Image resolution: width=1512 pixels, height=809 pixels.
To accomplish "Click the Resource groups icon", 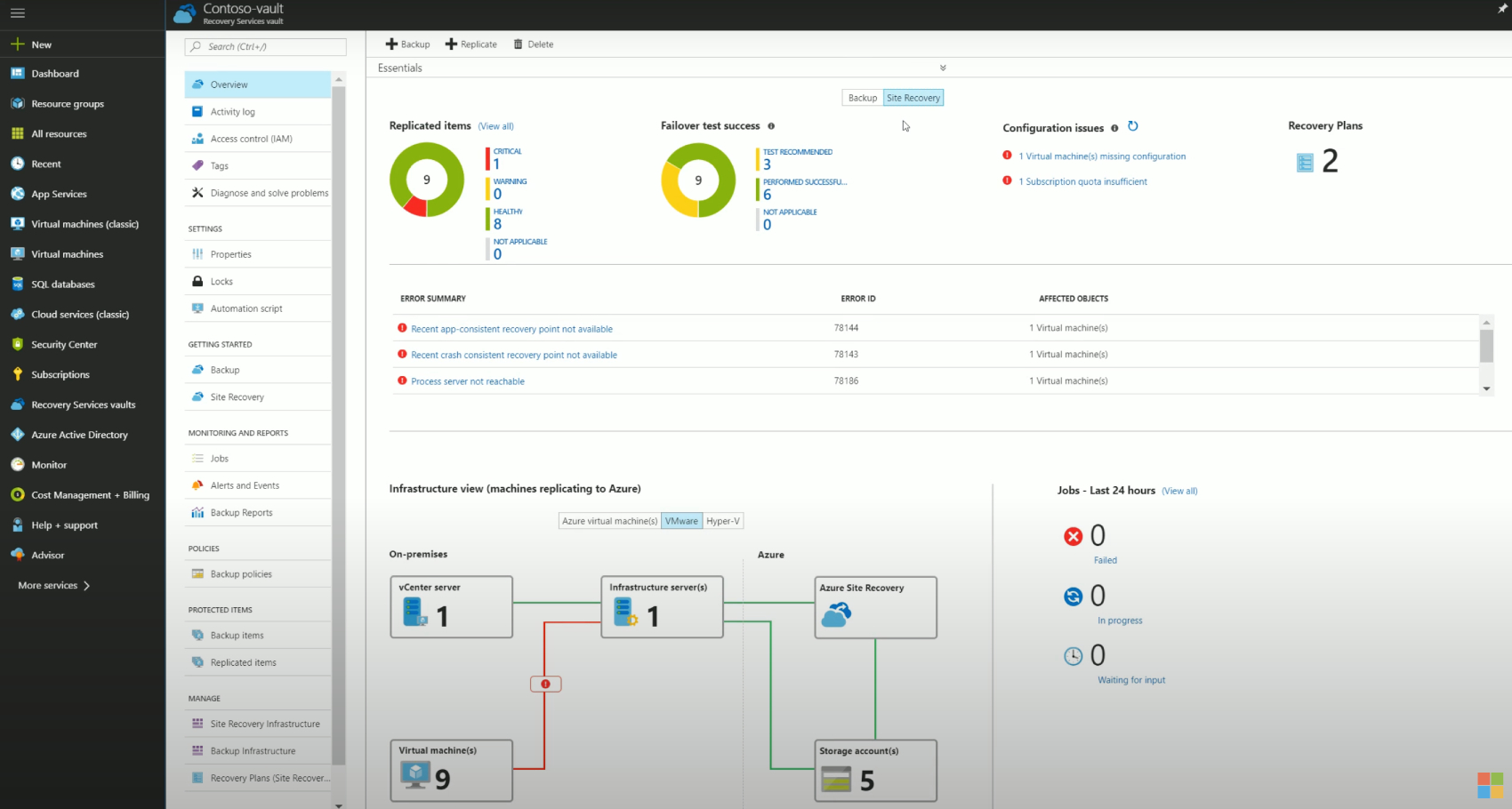I will pyautogui.click(x=17, y=104).
